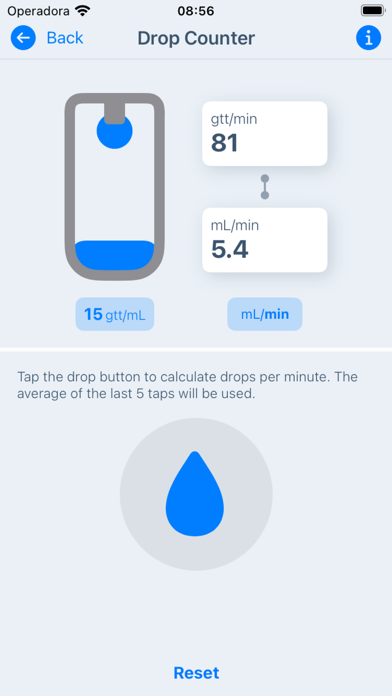Tap the back arrow circle icon
The height and width of the screenshot is (696, 392).
[x=23, y=38]
